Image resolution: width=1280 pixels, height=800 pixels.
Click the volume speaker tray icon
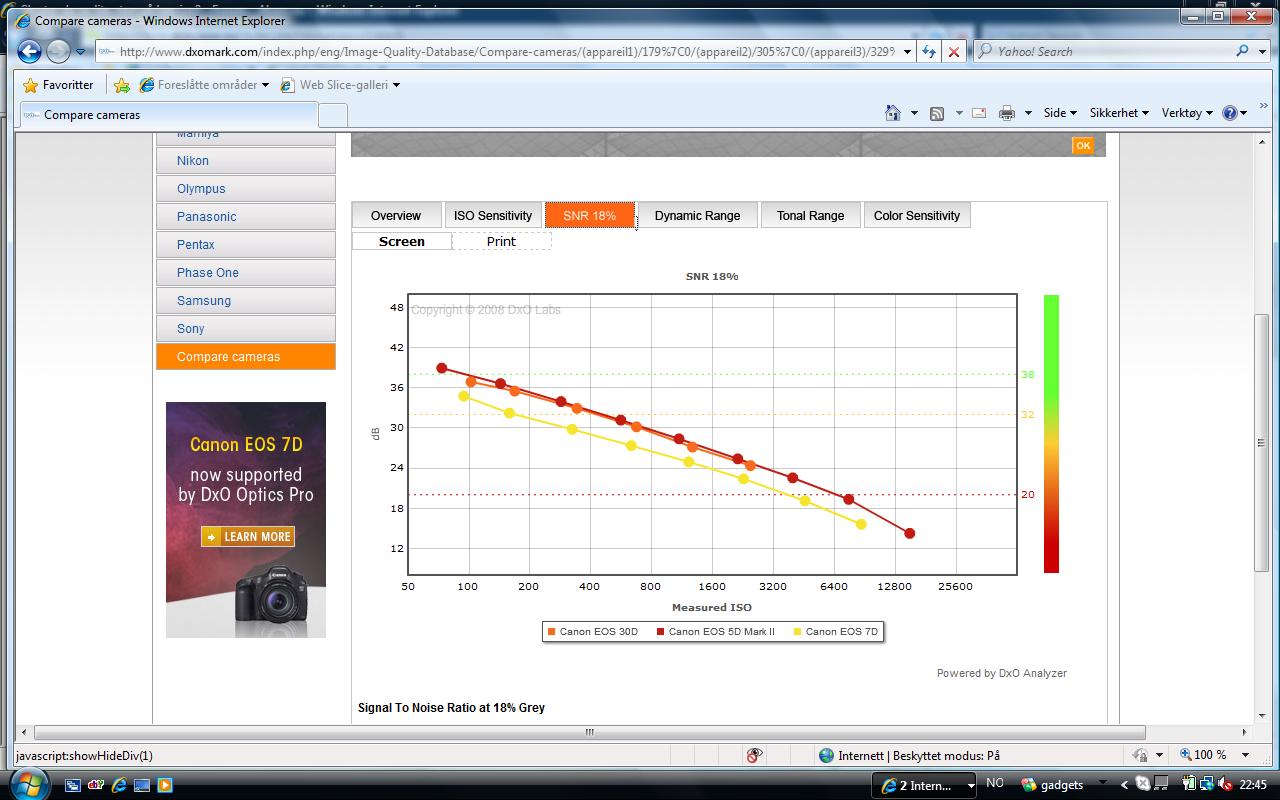pyautogui.click(x=1226, y=785)
